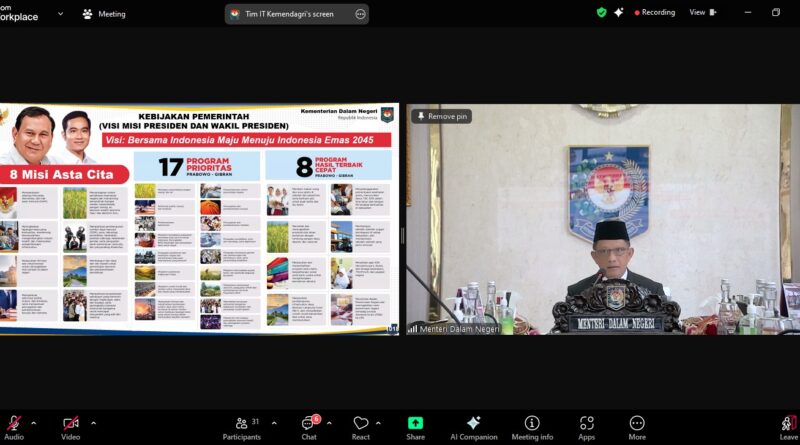Expand the audio options chevron

pyautogui.click(x=34, y=423)
